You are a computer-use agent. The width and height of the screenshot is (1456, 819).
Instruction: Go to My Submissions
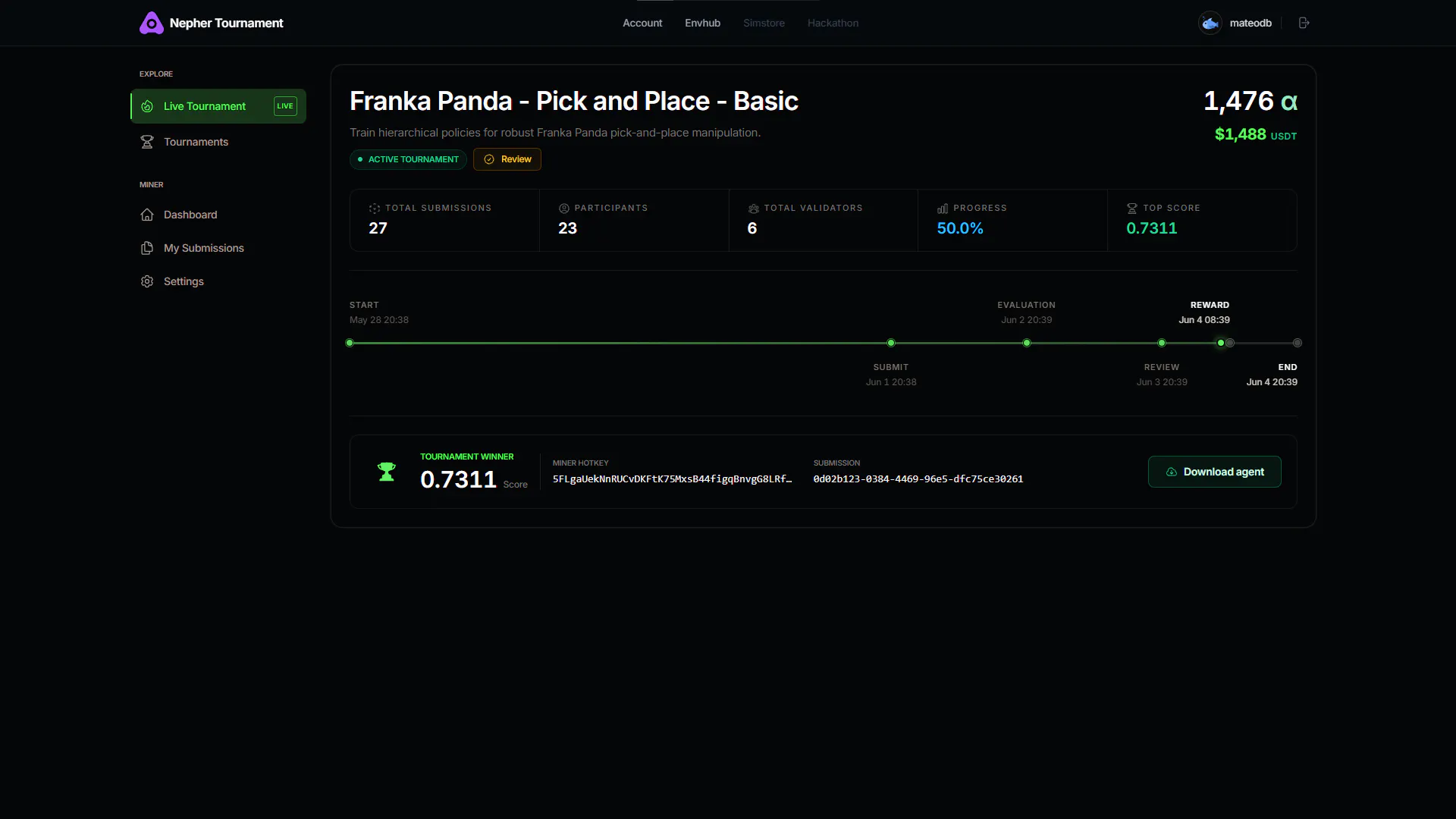pyautogui.click(x=218, y=248)
